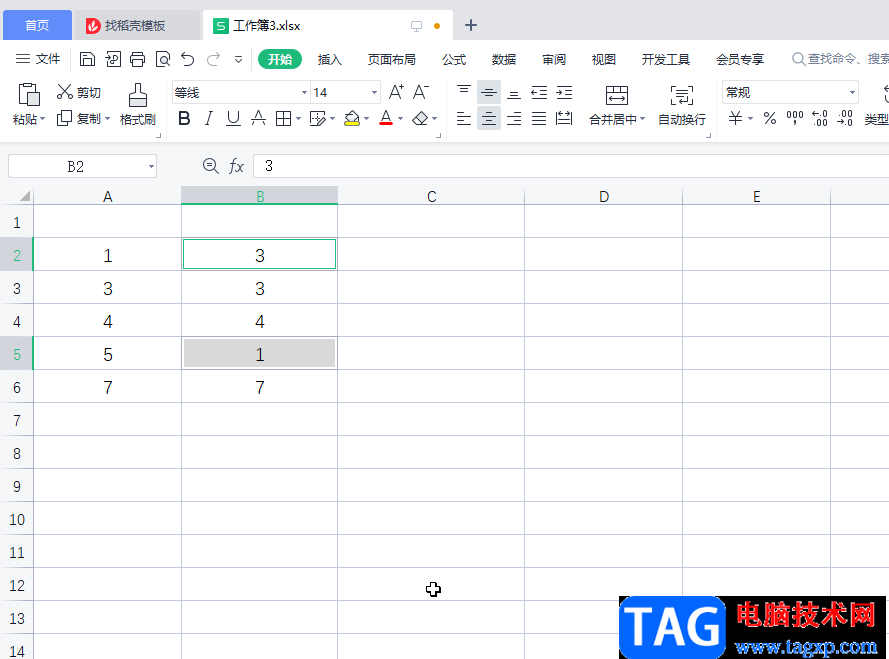Click increase indent icon
The image size is (889, 659).
pos(564,92)
